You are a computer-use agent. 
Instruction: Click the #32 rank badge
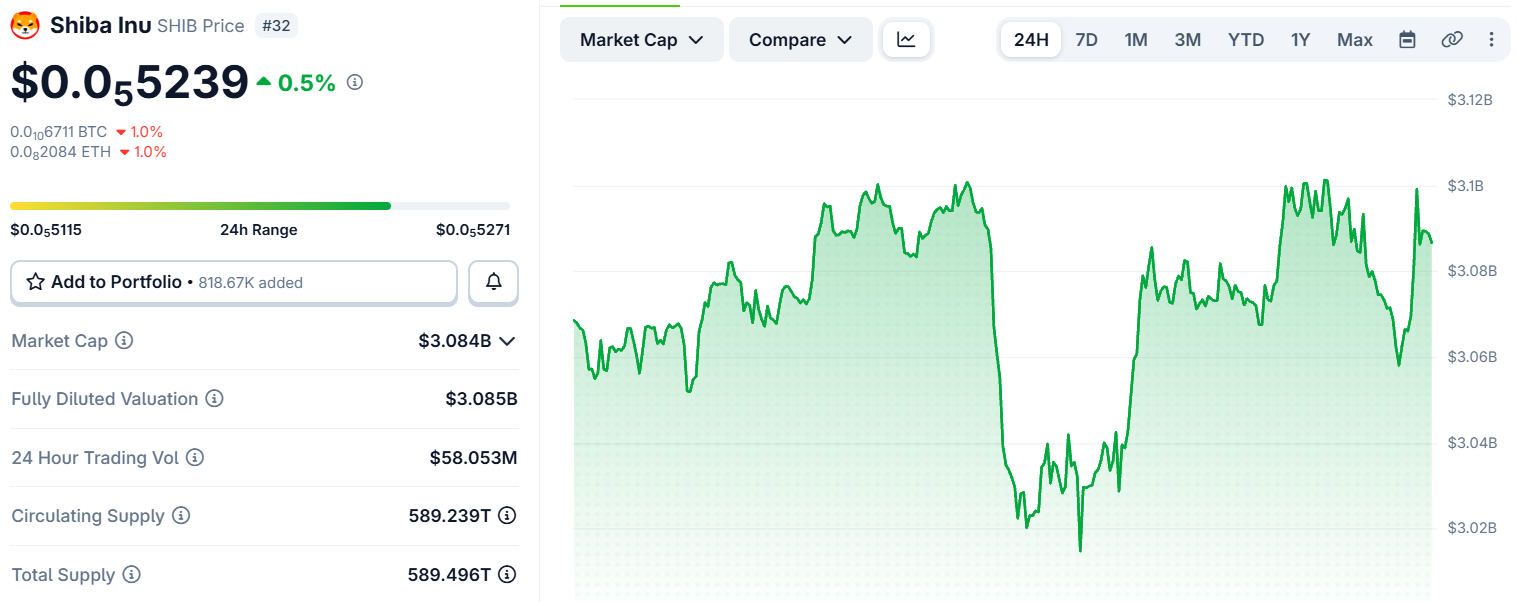276,25
